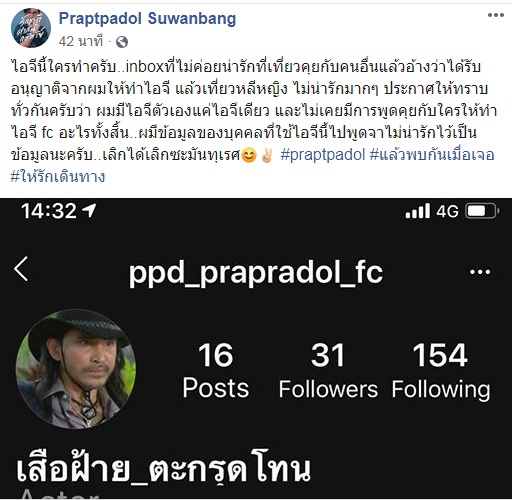Open Praptpadol Suwanbang profile picture
Screen dimensions: 512x500
(31, 28)
